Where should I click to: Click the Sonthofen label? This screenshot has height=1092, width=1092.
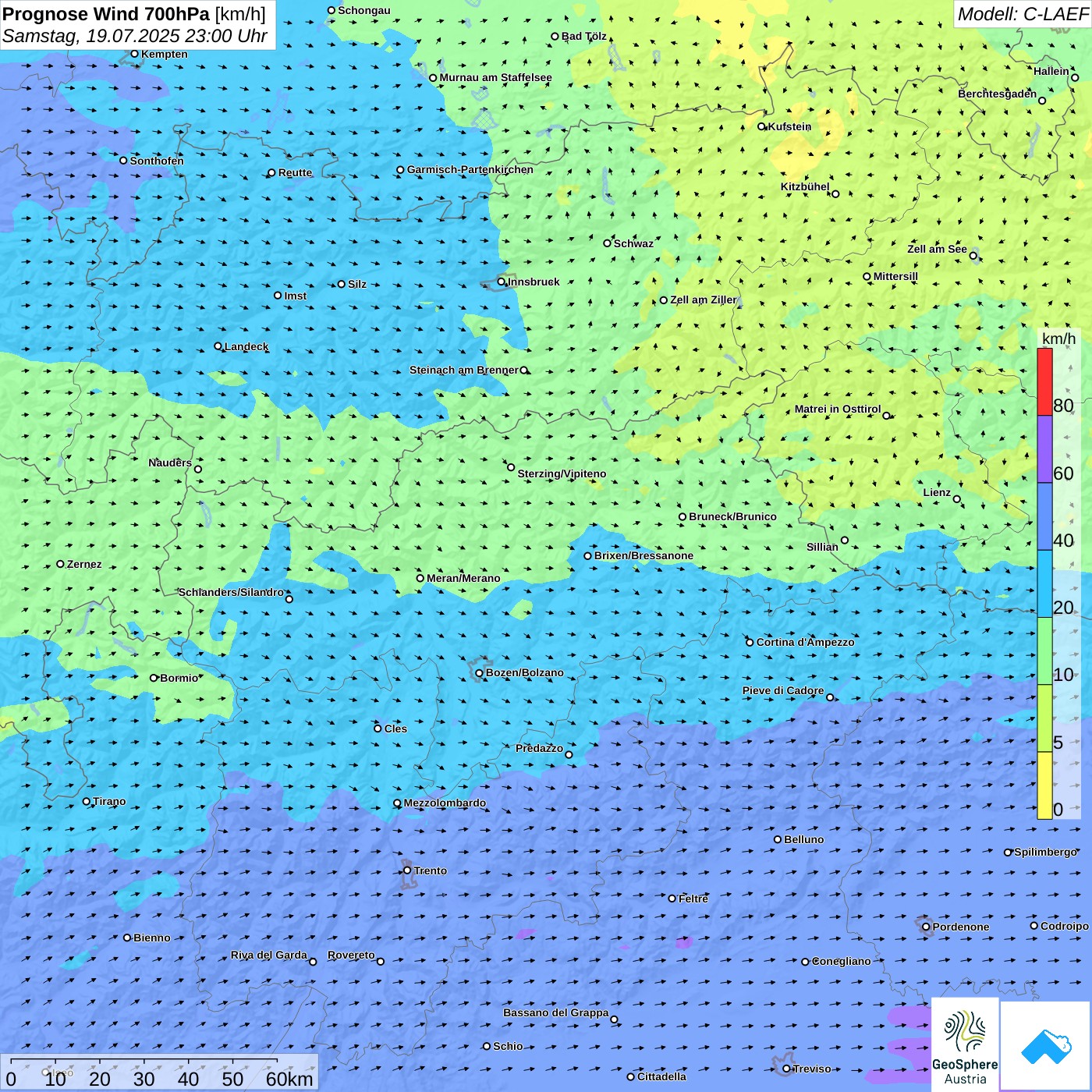click(157, 161)
